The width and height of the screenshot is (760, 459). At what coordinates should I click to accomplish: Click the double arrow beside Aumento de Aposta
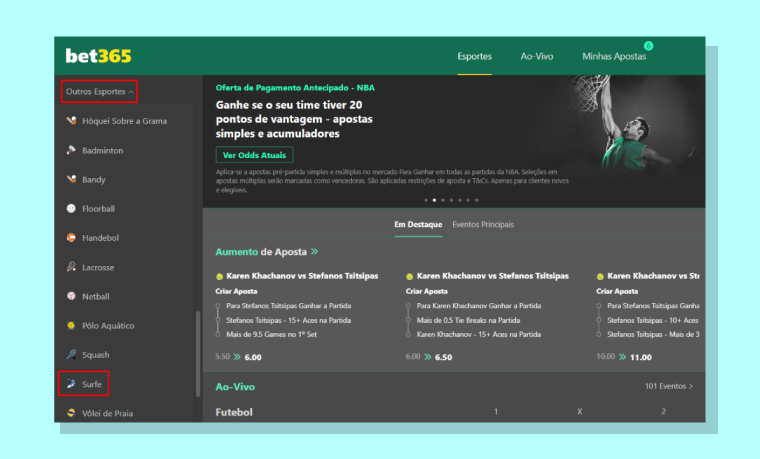click(315, 252)
